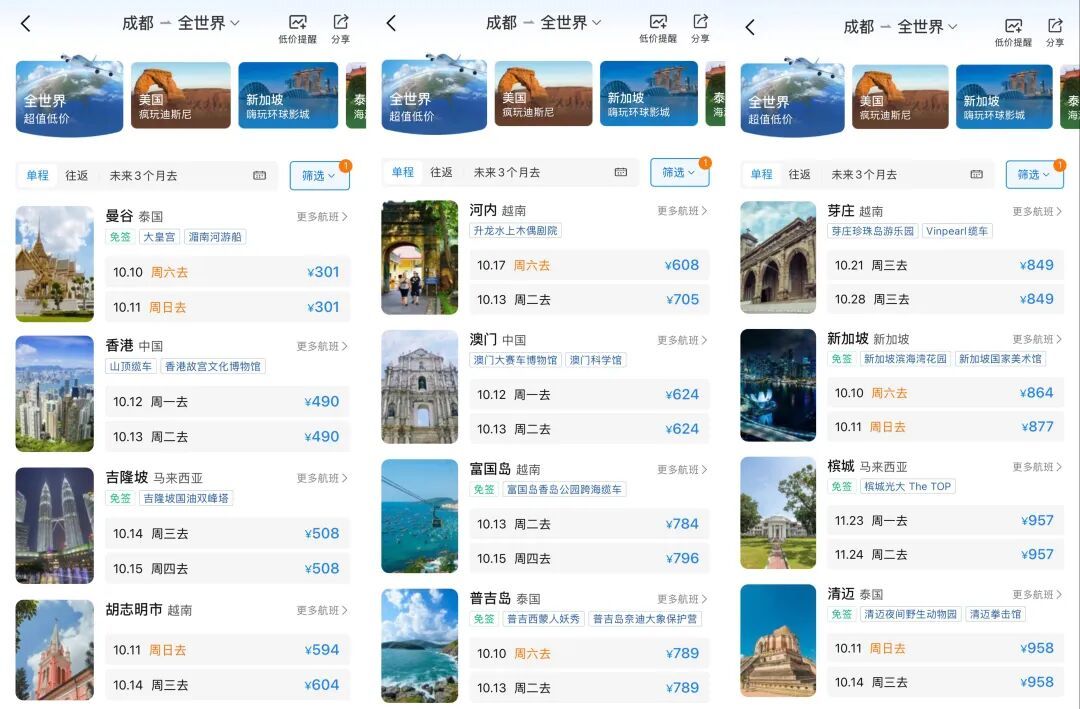Open the 吉隆坡 Petronas towers thumbnail
Image resolution: width=1080 pixels, height=709 pixels.
pyautogui.click(x=54, y=526)
